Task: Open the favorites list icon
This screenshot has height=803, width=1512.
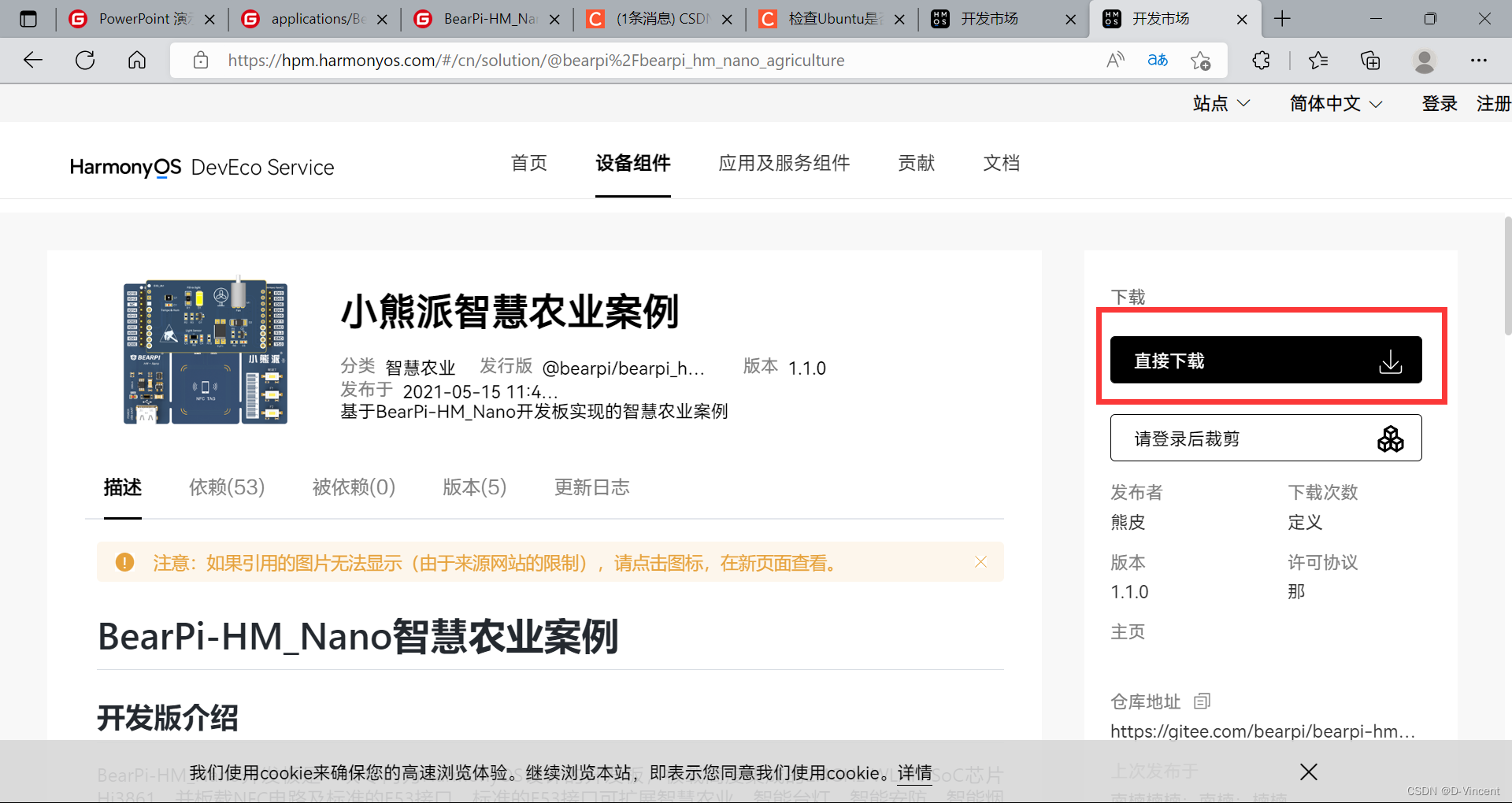Action: 1317,60
